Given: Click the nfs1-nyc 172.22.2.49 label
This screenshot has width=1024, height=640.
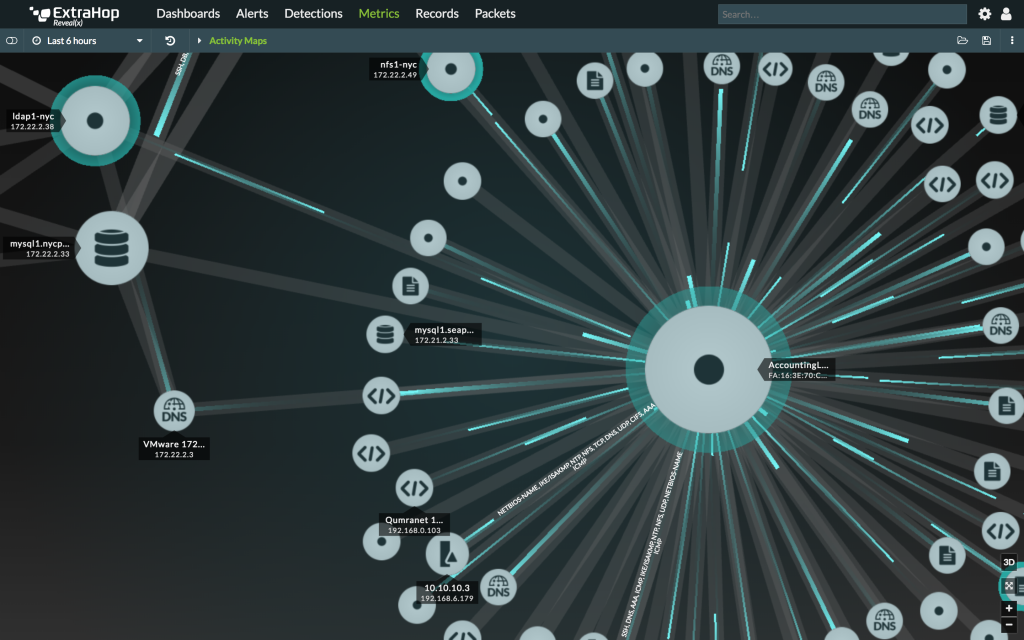Looking at the screenshot, I should (398, 69).
